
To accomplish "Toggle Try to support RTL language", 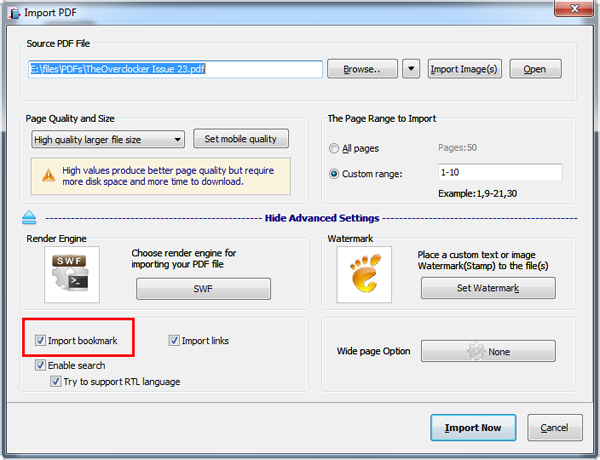I will coord(57,382).
